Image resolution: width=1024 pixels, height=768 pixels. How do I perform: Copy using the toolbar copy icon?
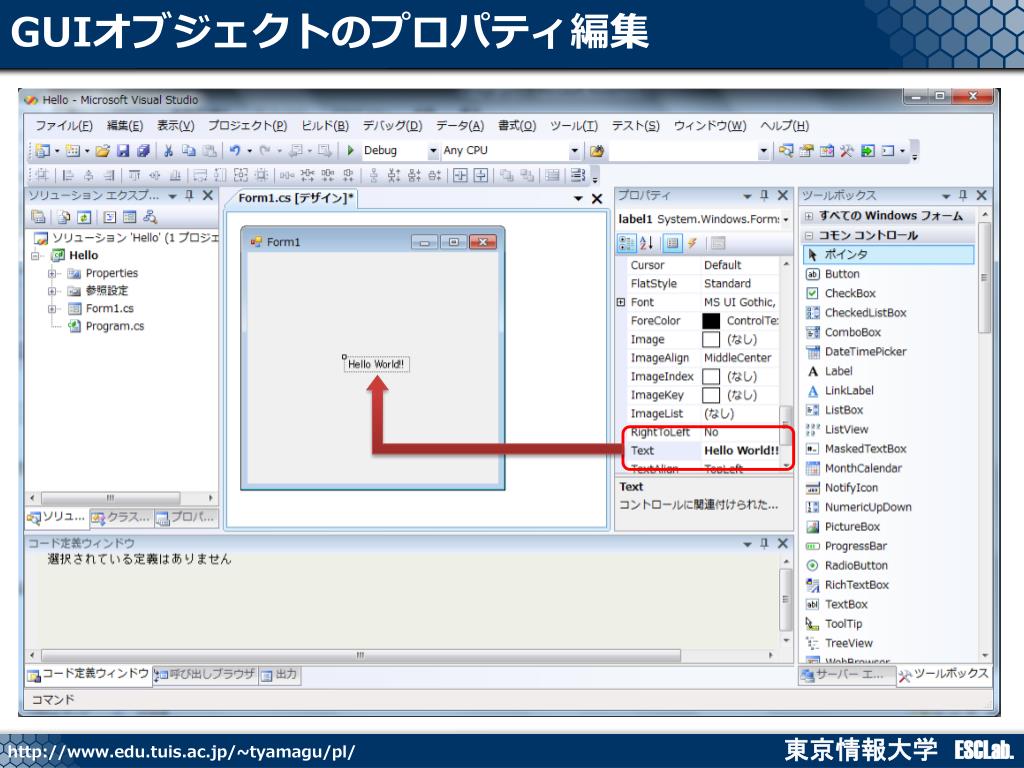click(x=189, y=151)
